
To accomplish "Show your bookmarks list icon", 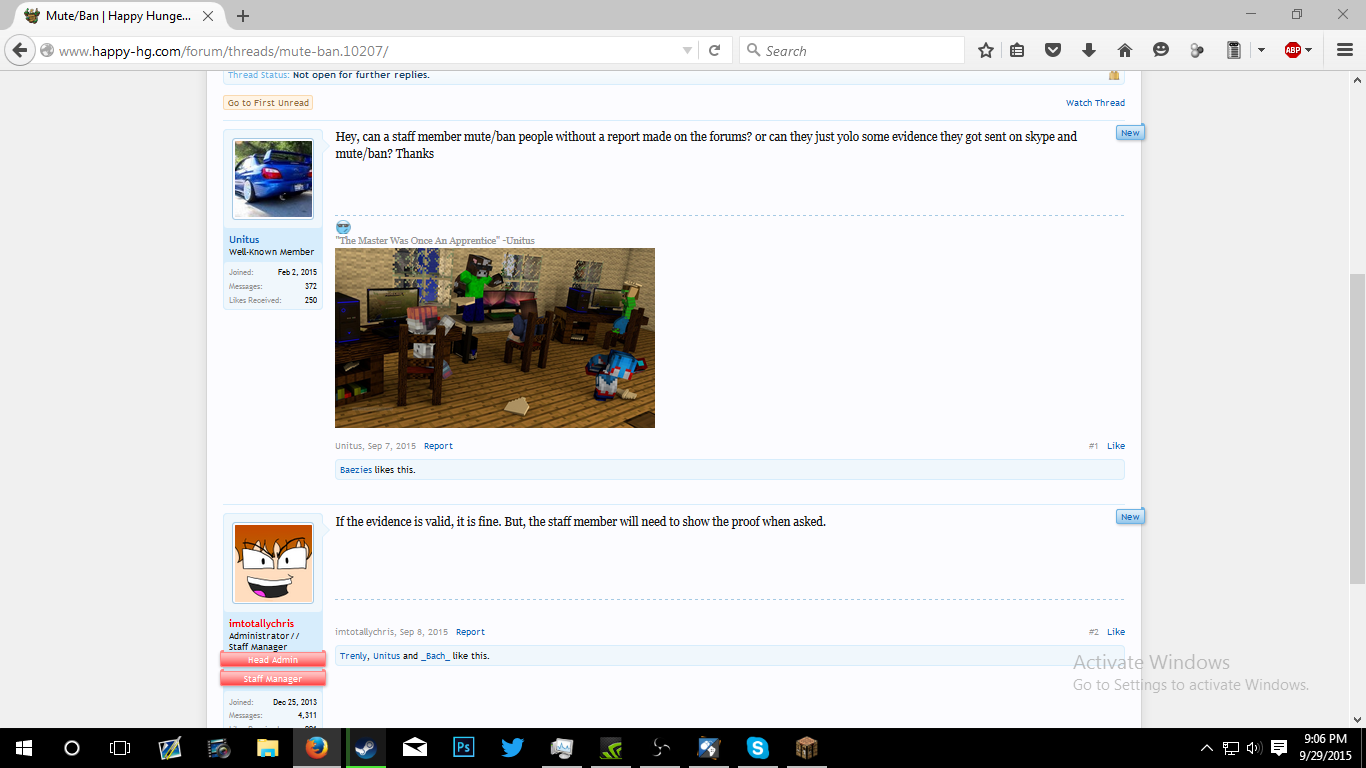I will 1017,50.
